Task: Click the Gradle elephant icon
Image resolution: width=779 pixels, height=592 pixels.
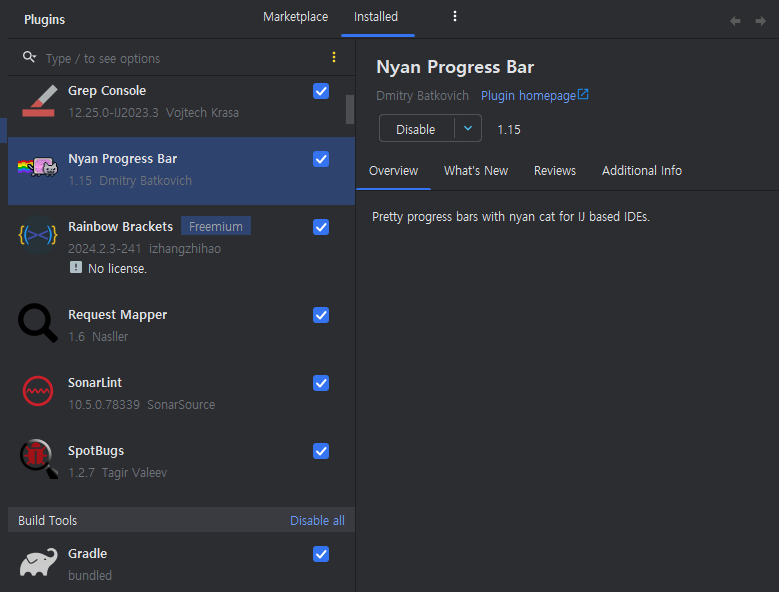Action: coord(38,562)
